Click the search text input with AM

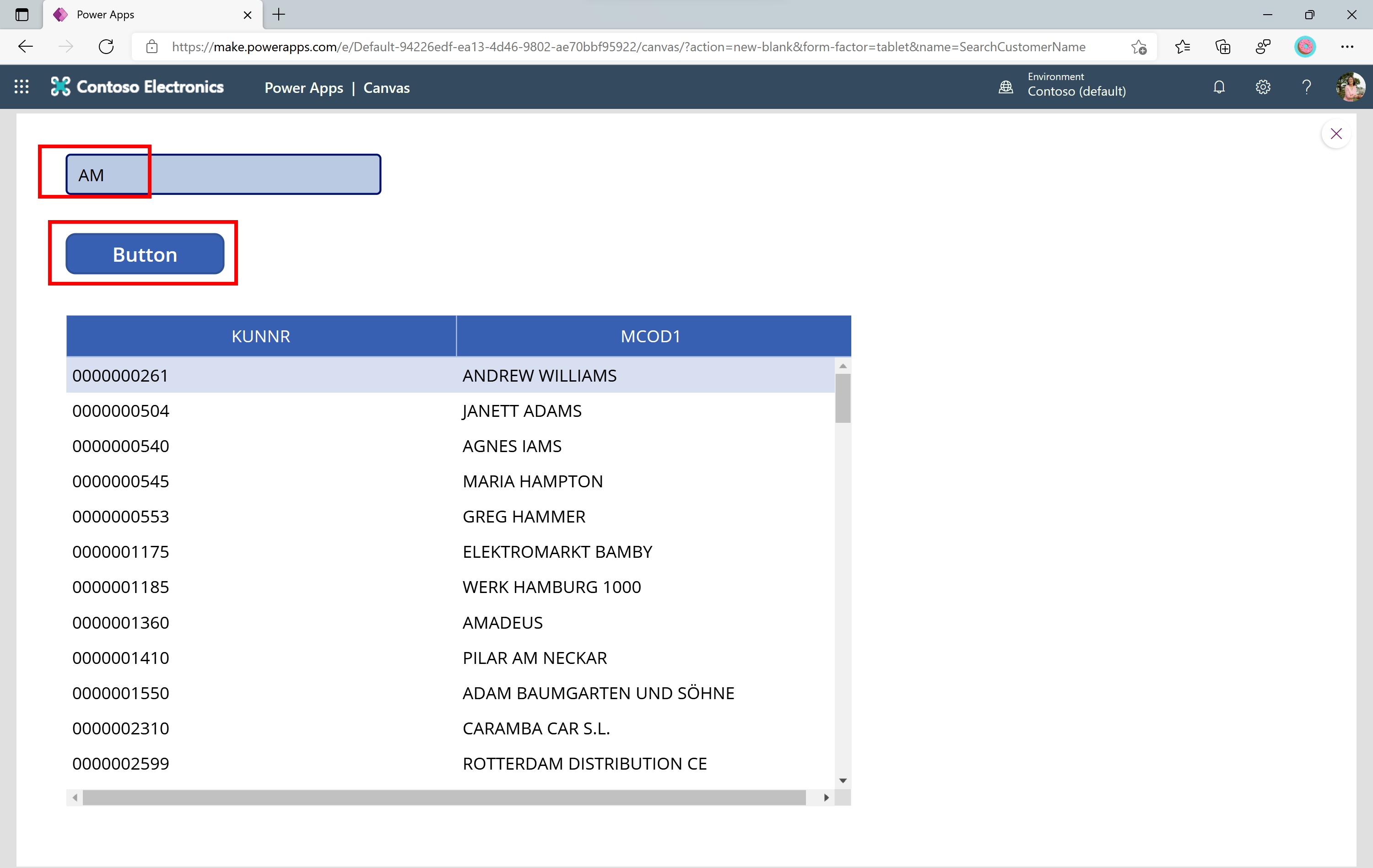(x=223, y=174)
